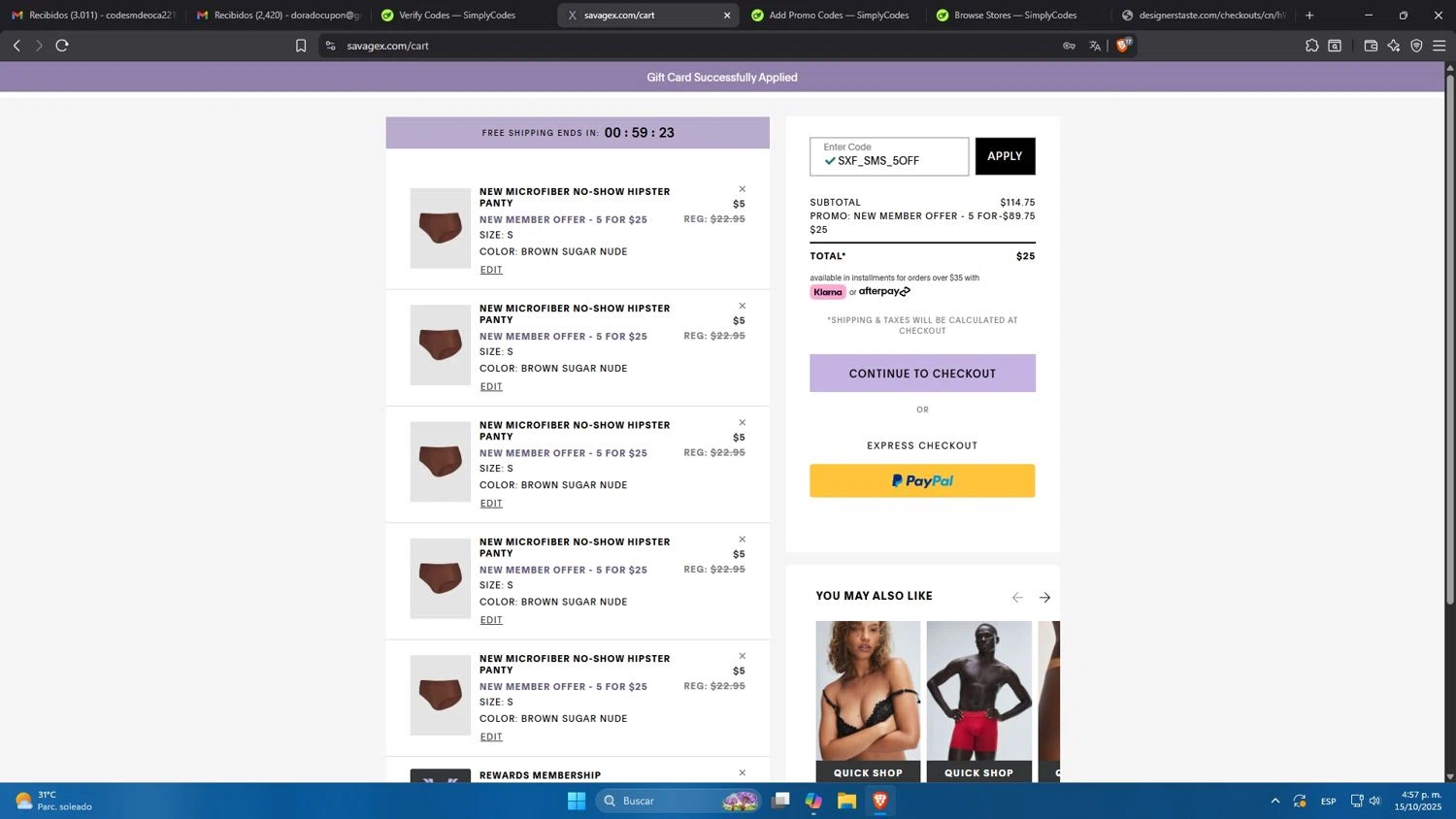Go back using the browser back arrow
1456x819 pixels.
(x=17, y=46)
